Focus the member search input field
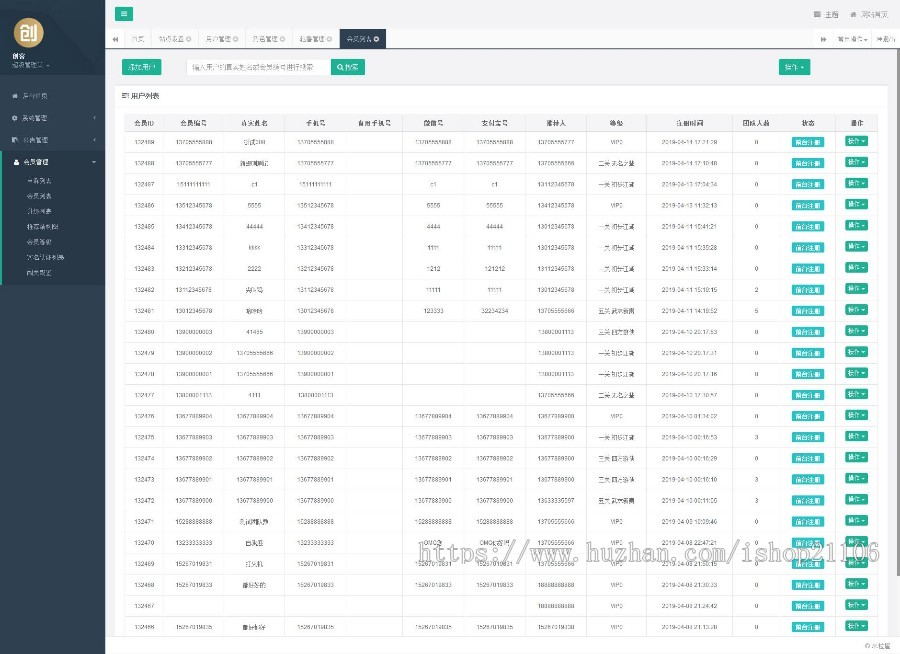 pyautogui.click(x=258, y=67)
